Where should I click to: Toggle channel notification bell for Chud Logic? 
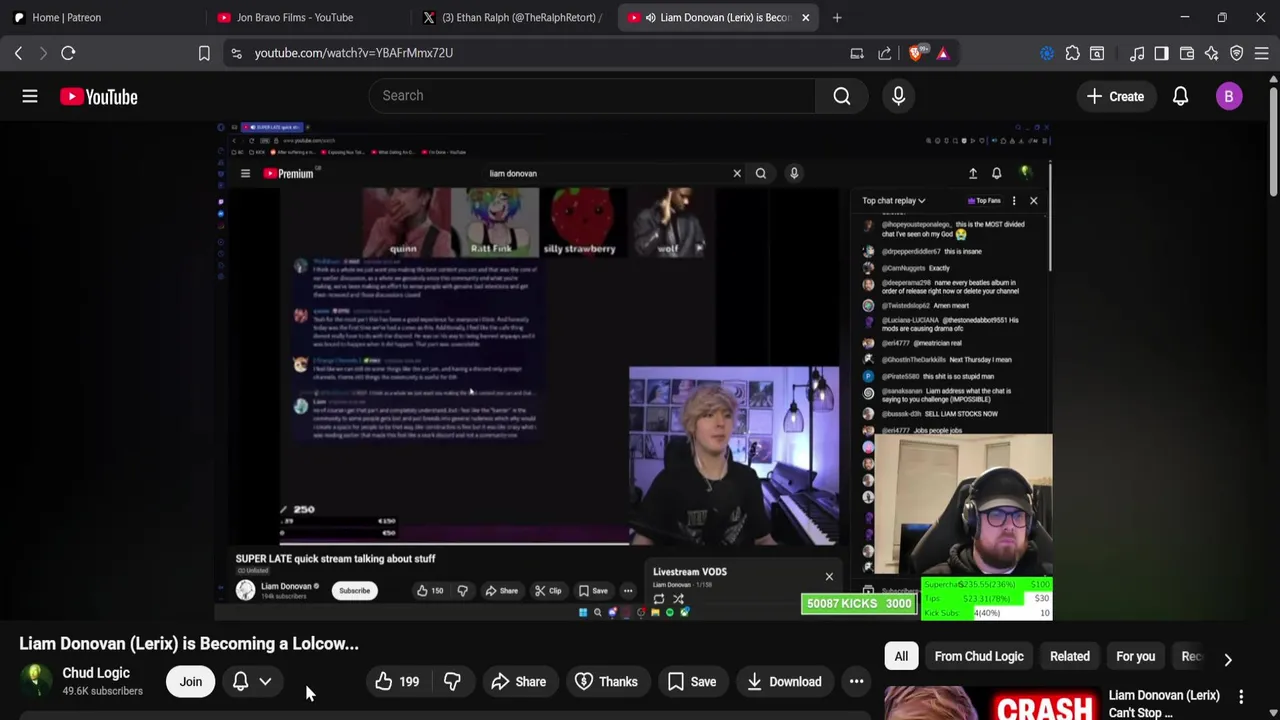click(x=240, y=682)
